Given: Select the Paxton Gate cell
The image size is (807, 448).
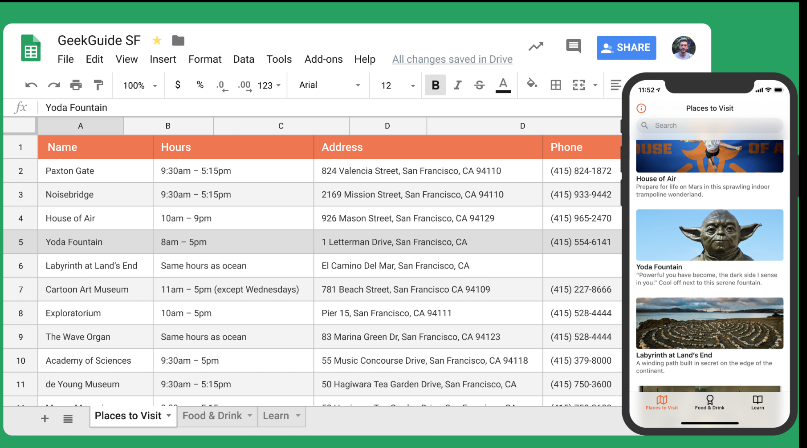Looking at the screenshot, I should [x=96, y=171].
